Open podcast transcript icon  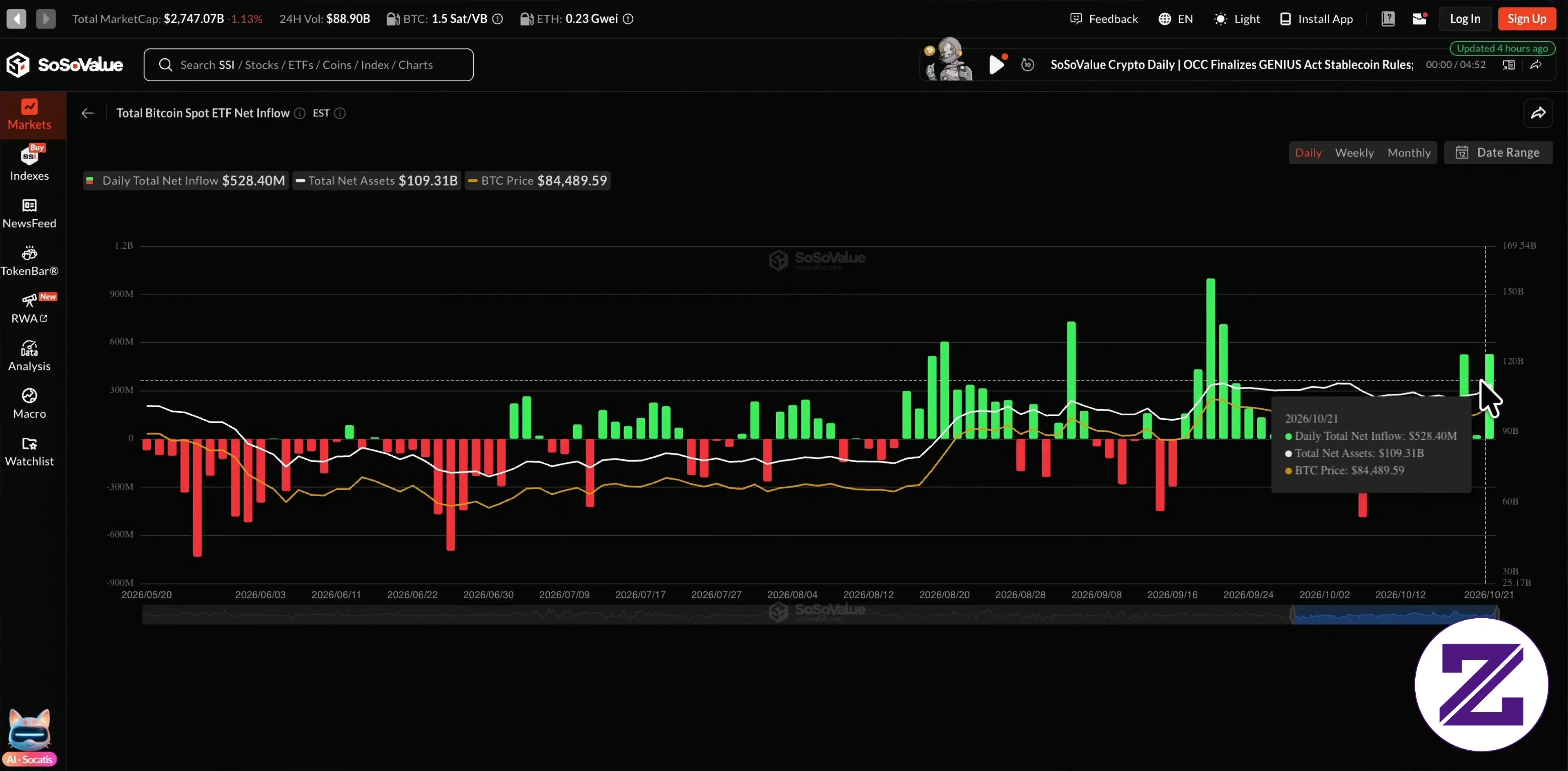[x=1508, y=65]
